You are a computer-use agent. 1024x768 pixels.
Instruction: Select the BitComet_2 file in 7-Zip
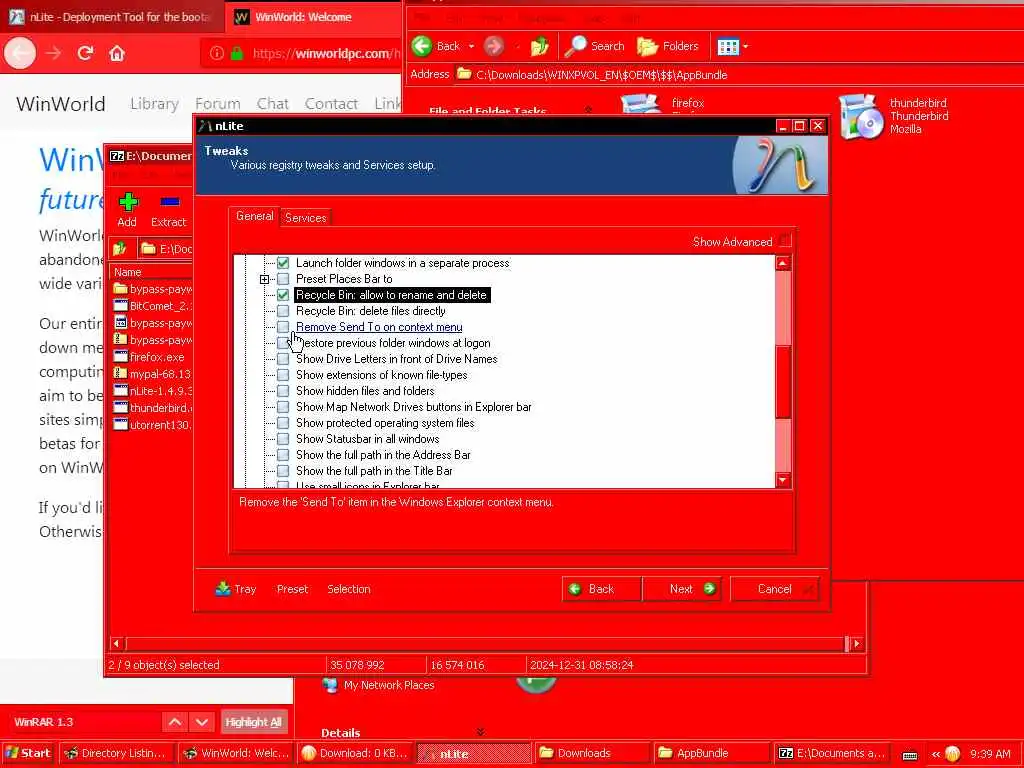153,306
